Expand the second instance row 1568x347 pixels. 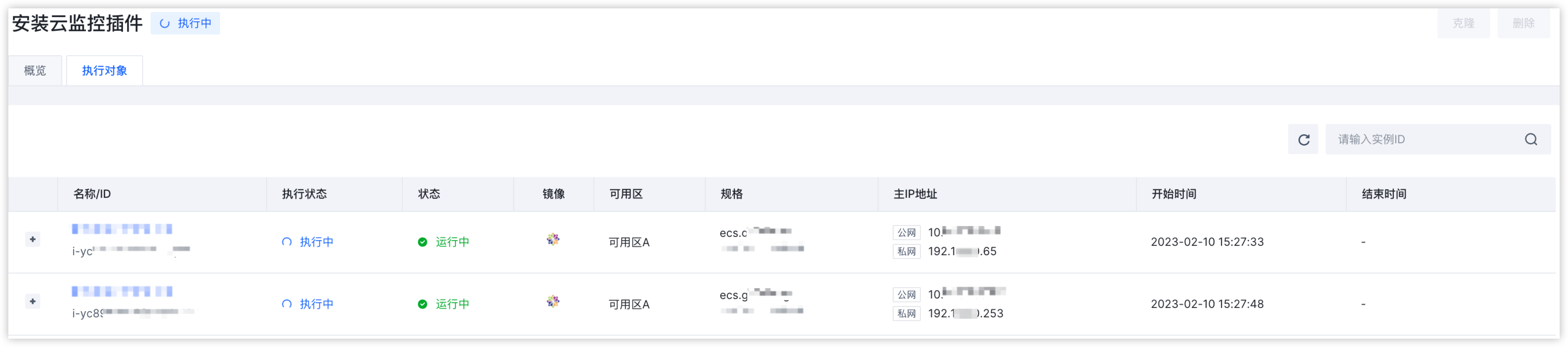point(33,302)
